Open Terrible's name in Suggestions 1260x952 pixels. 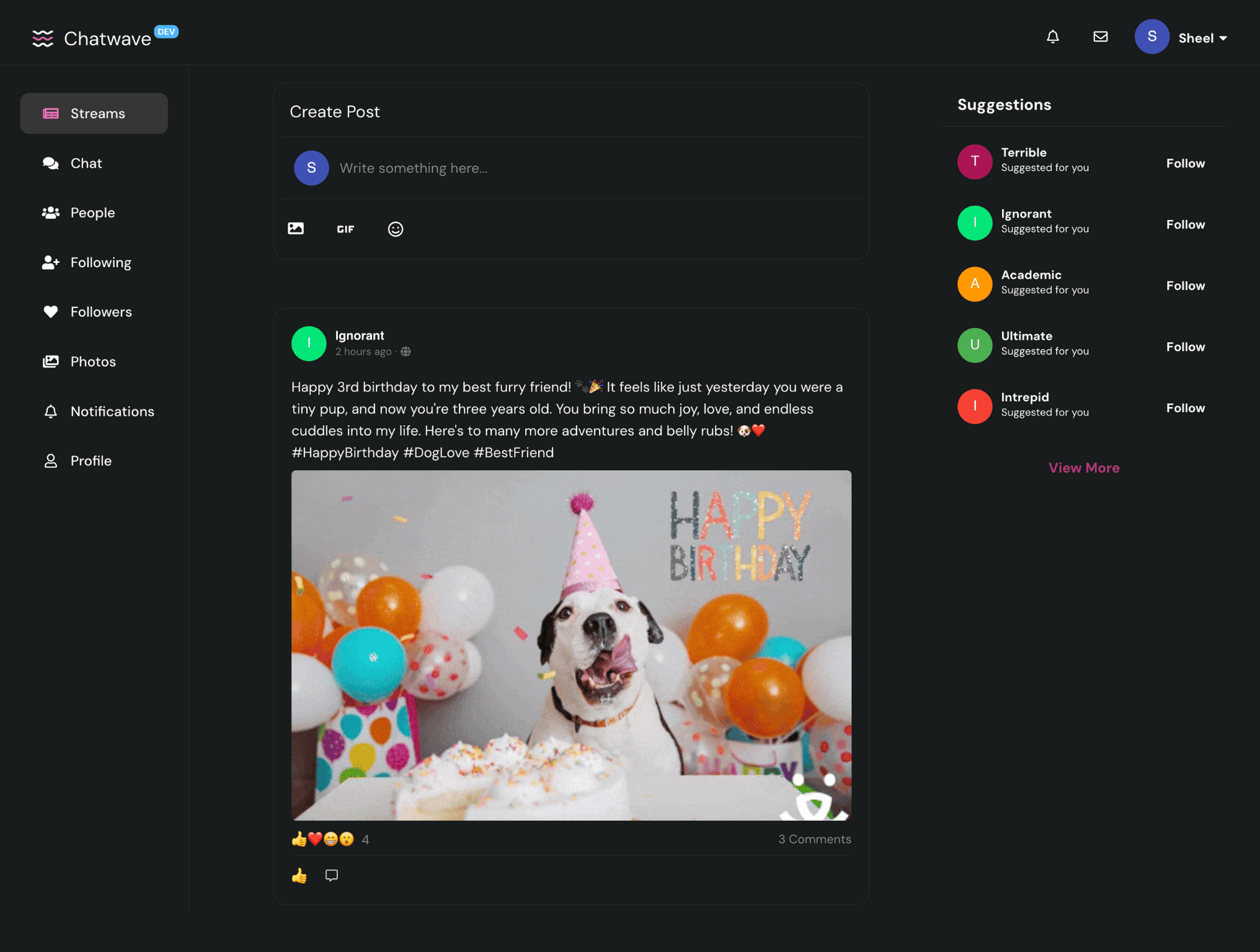point(1024,152)
